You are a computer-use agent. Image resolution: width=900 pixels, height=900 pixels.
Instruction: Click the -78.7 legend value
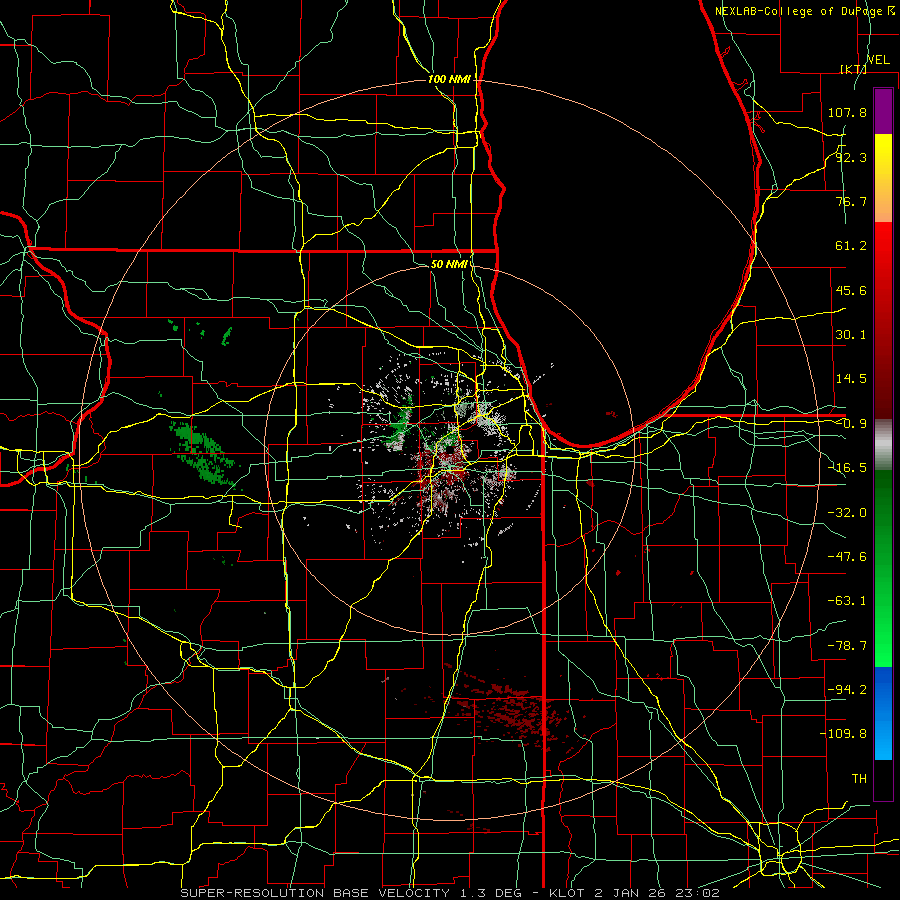[847, 646]
